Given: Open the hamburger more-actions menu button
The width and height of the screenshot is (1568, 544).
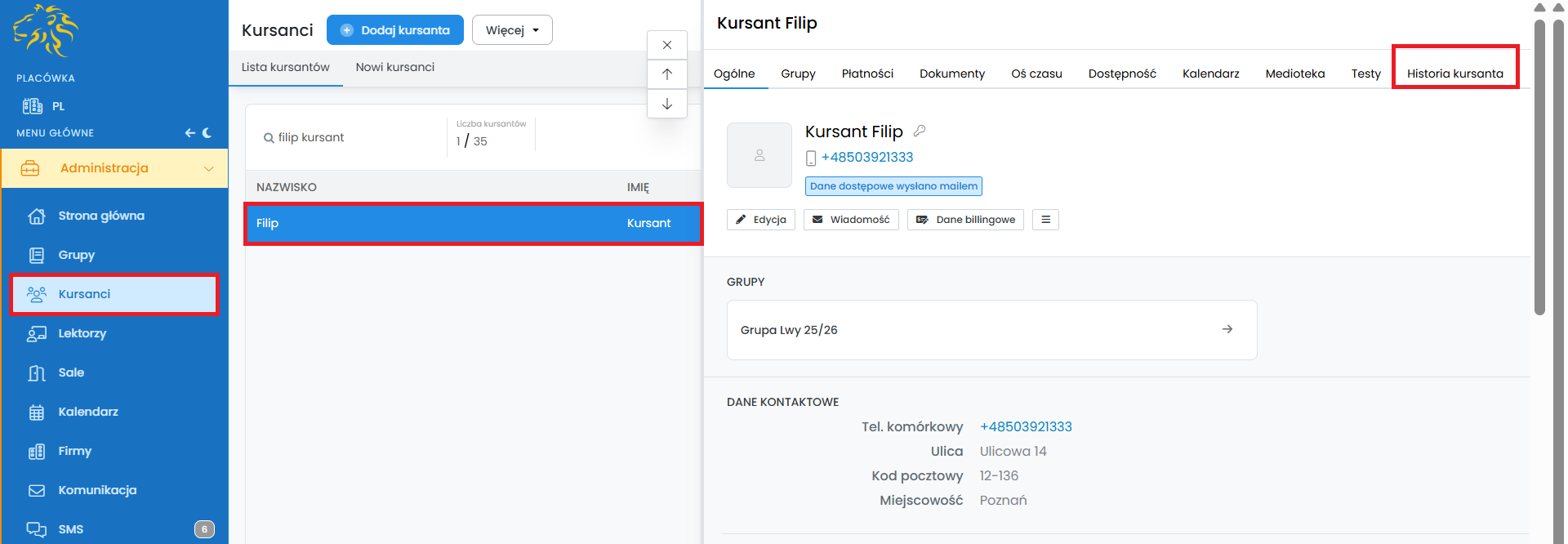Looking at the screenshot, I should pos(1045,220).
